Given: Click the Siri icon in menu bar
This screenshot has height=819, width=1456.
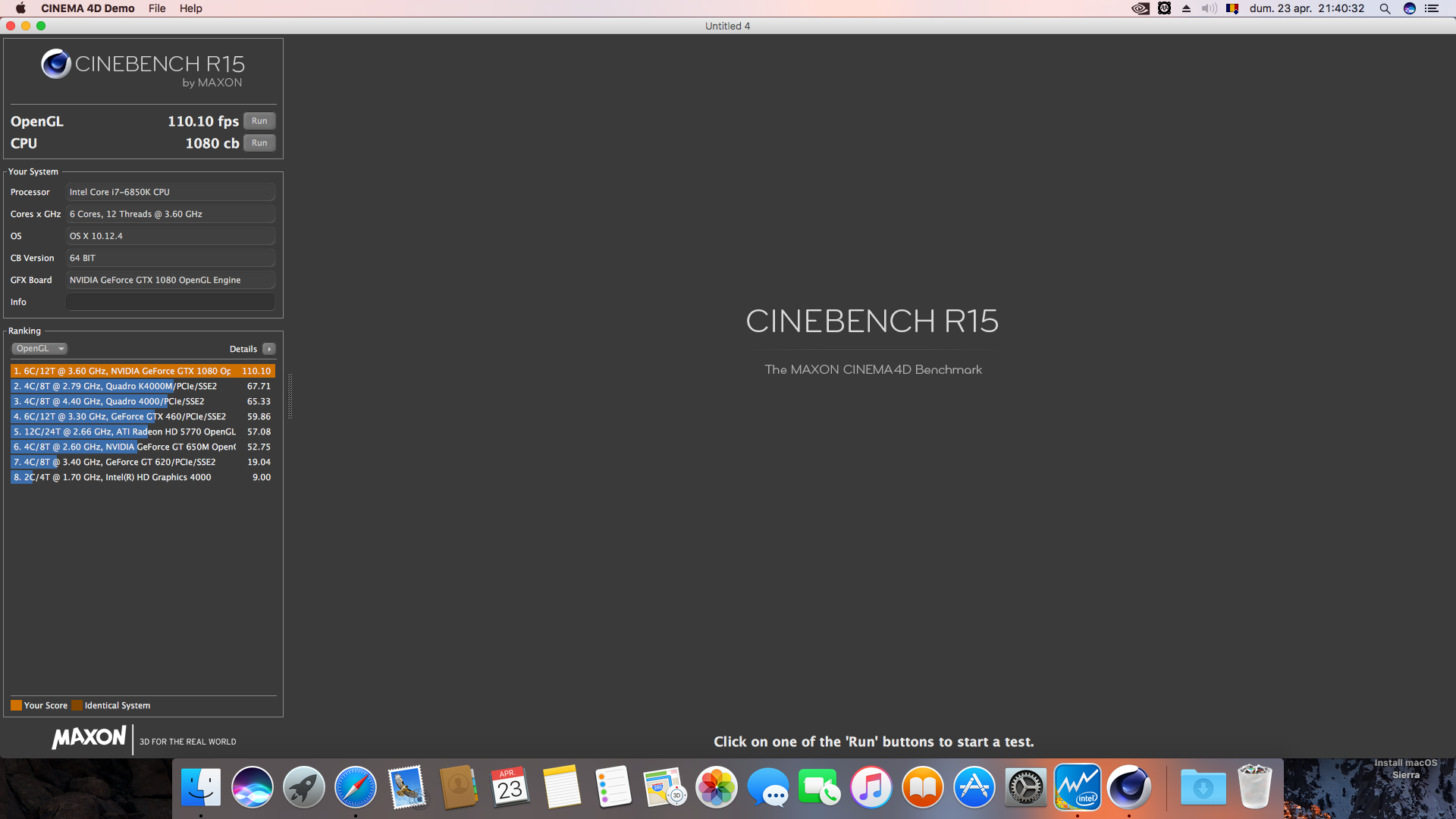Looking at the screenshot, I should click(x=1410, y=8).
